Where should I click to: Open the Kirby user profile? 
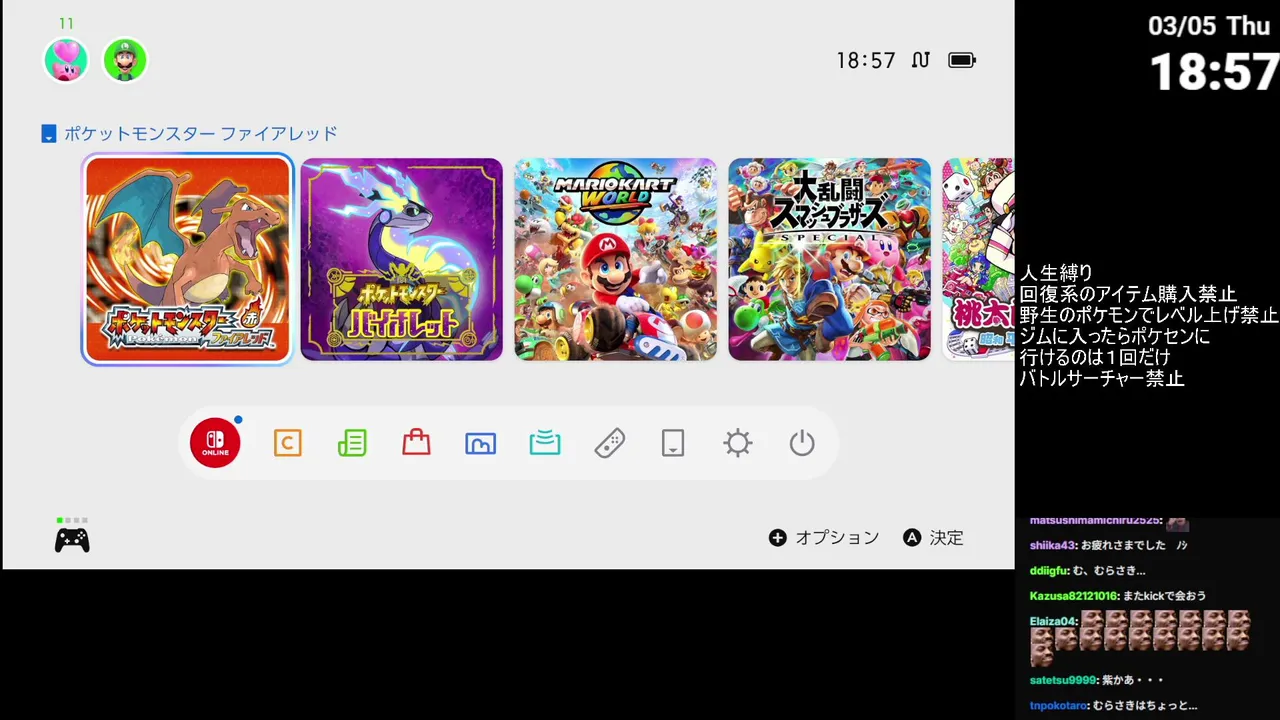(66, 61)
